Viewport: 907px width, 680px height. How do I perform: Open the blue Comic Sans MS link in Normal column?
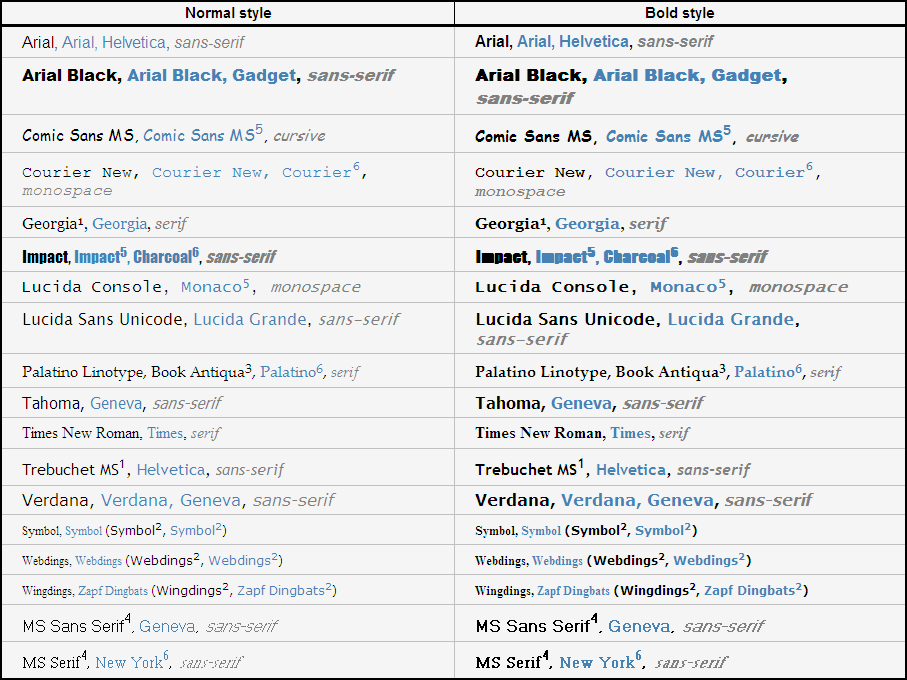click(x=199, y=136)
